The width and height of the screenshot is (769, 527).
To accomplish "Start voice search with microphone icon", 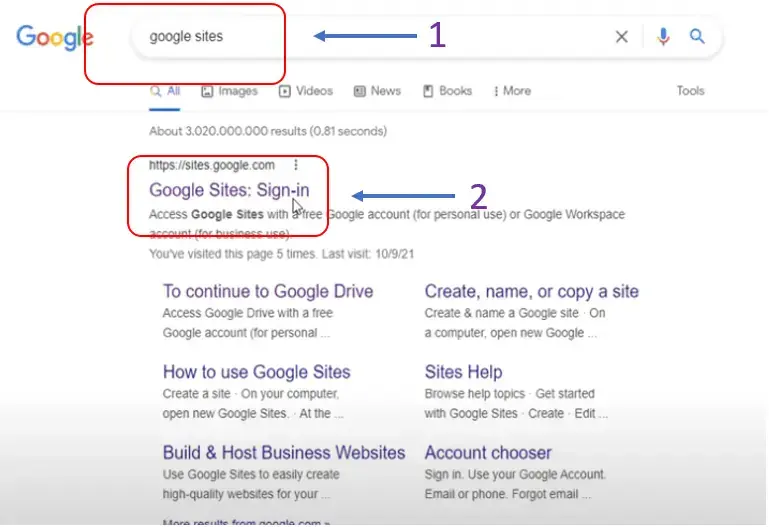I will [663, 36].
